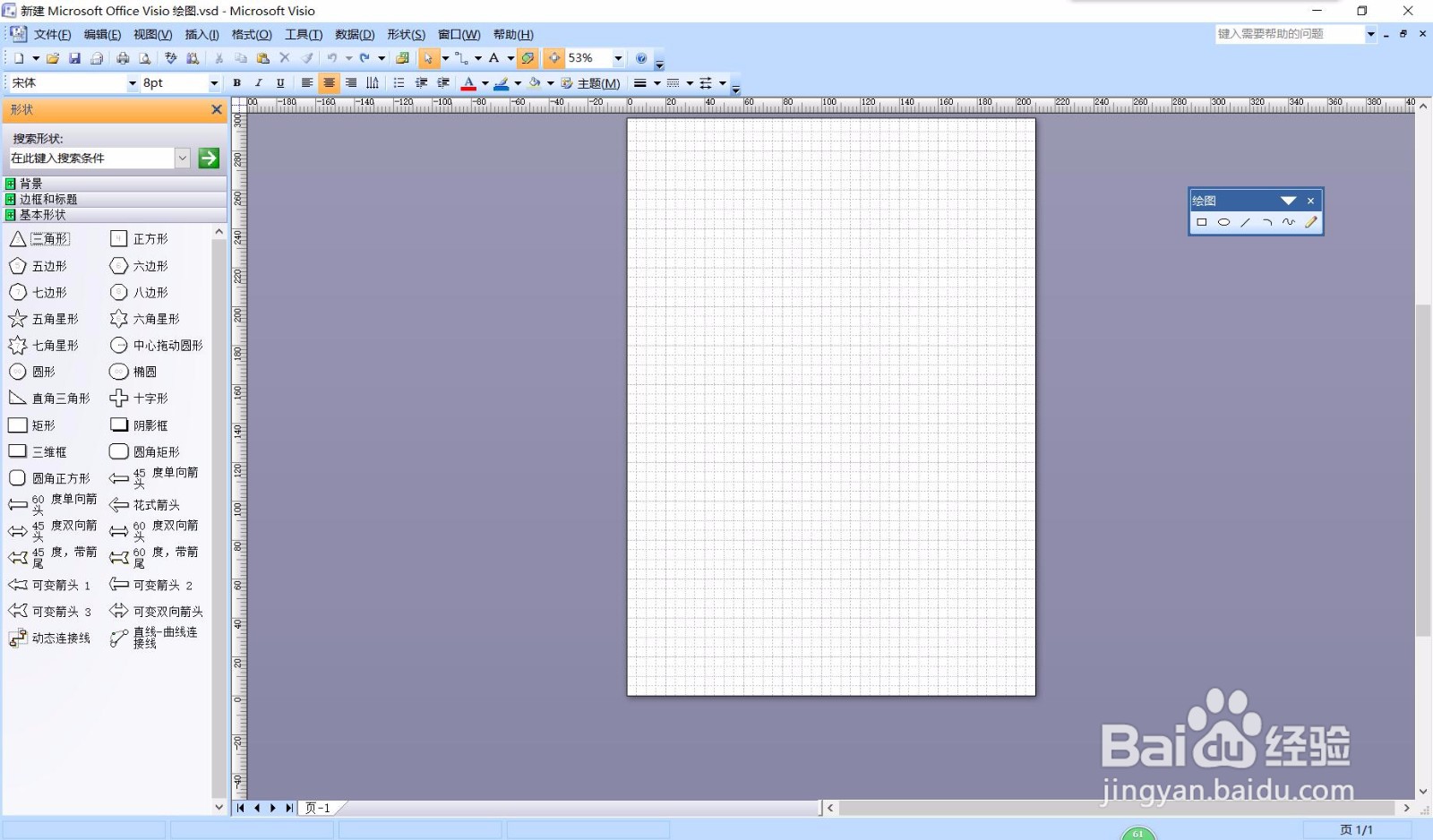Toggle Underline formatting
The width and height of the screenshot is (1433, 840).
pyautogui.click(x=280, y=83)
